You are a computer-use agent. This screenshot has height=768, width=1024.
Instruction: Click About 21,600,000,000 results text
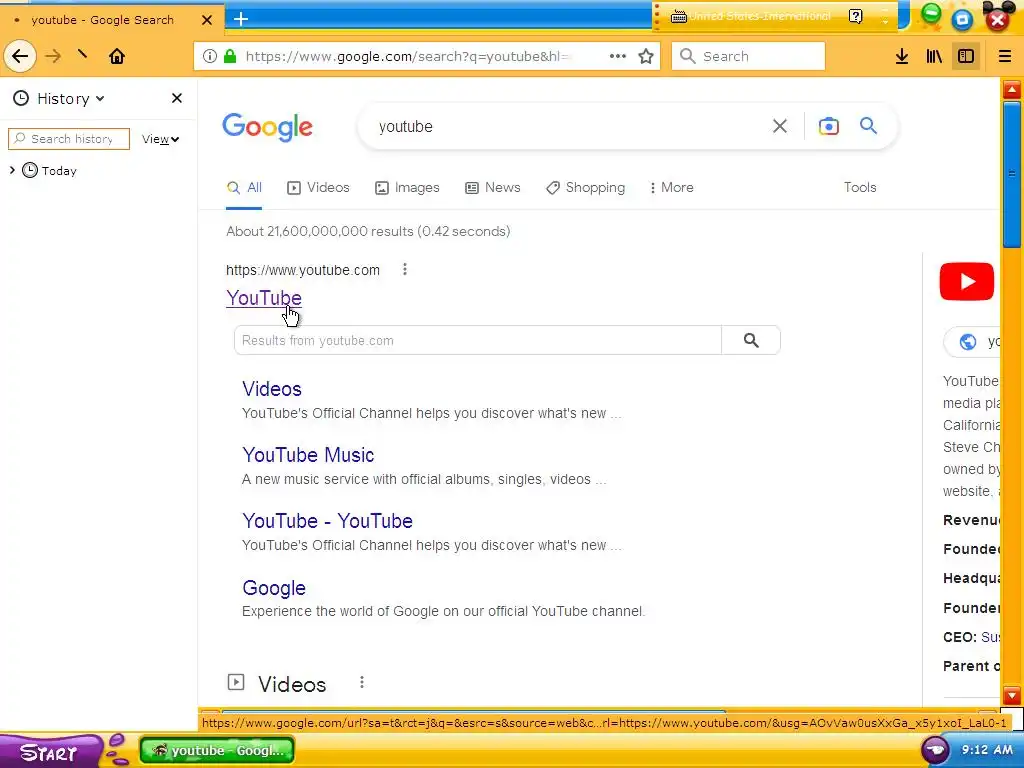[x=368, y=231]
